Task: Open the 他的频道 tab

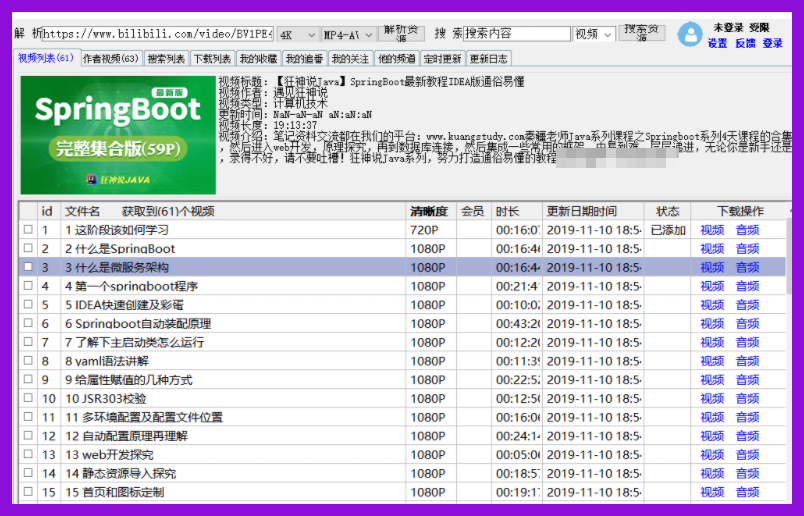Action: pyautogui.click(x=396, y=58)
